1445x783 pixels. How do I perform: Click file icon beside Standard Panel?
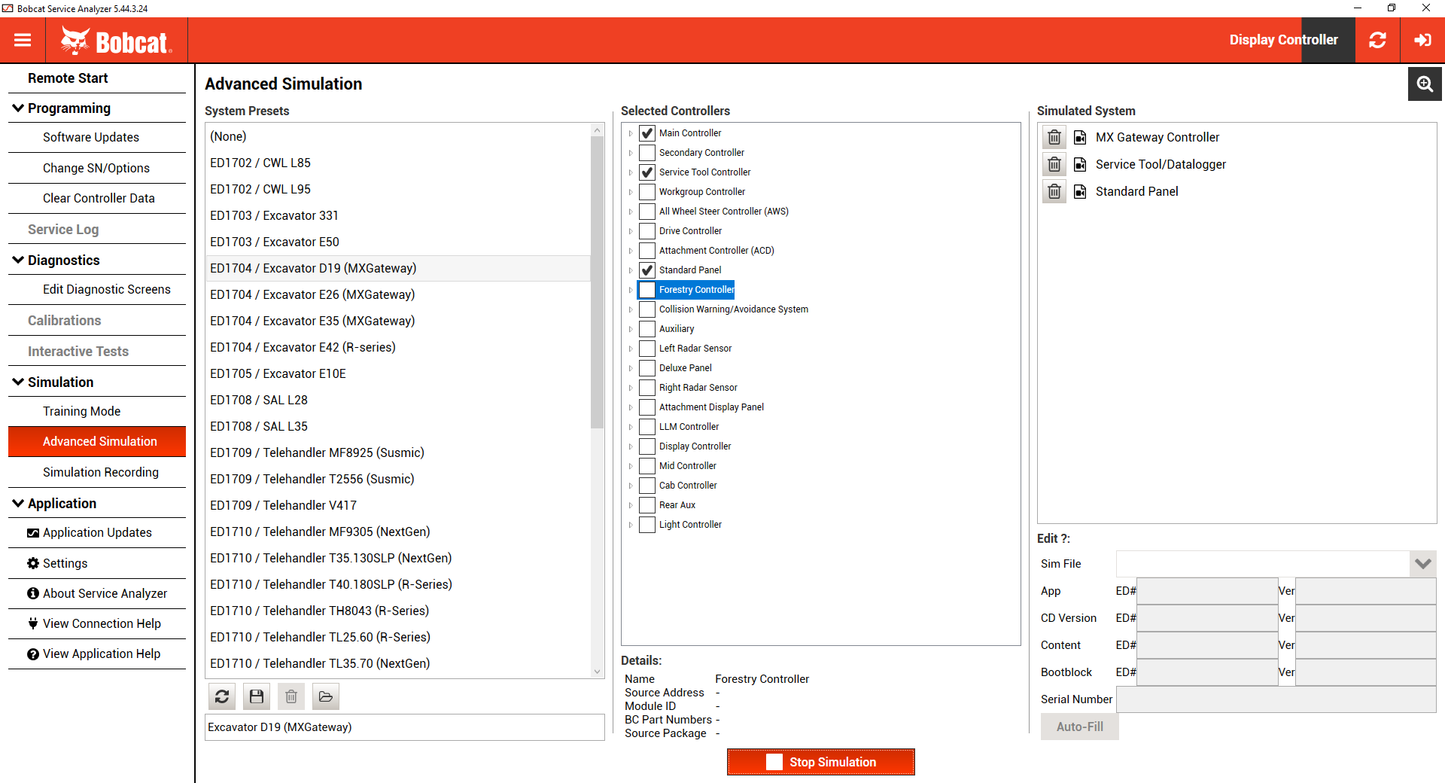1080,191
